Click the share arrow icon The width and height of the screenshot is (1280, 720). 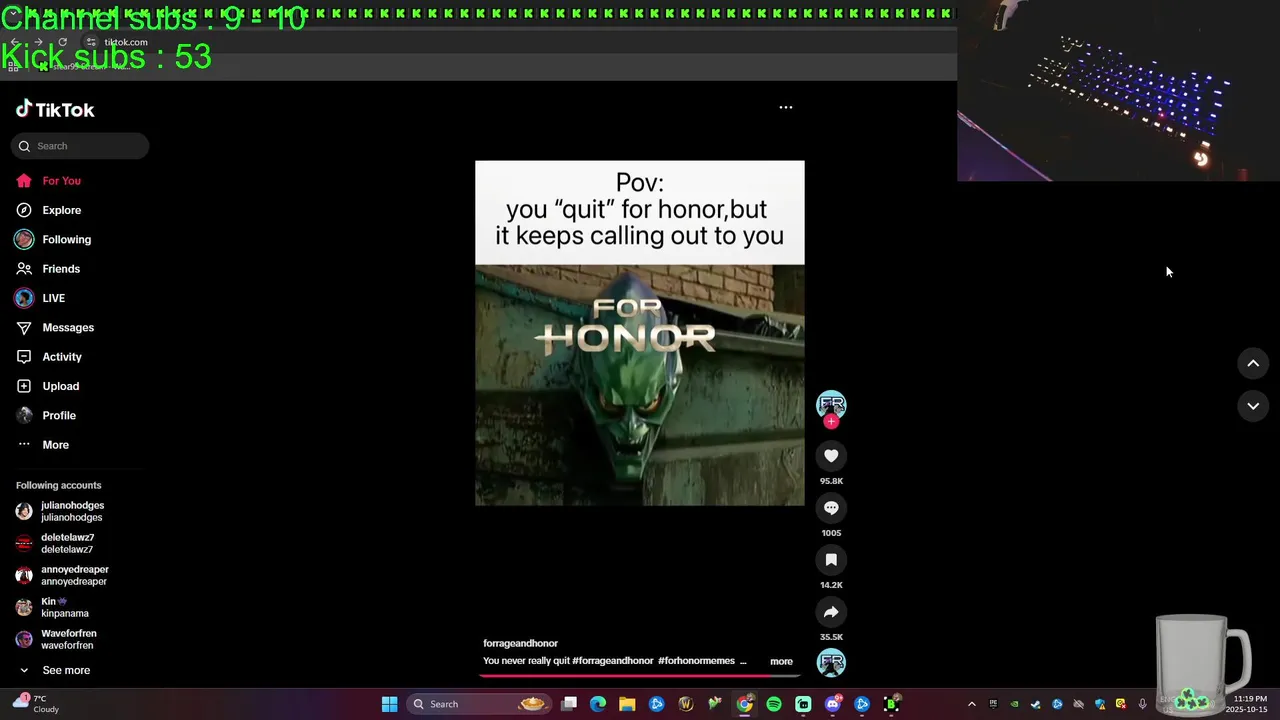coord(831,612)
